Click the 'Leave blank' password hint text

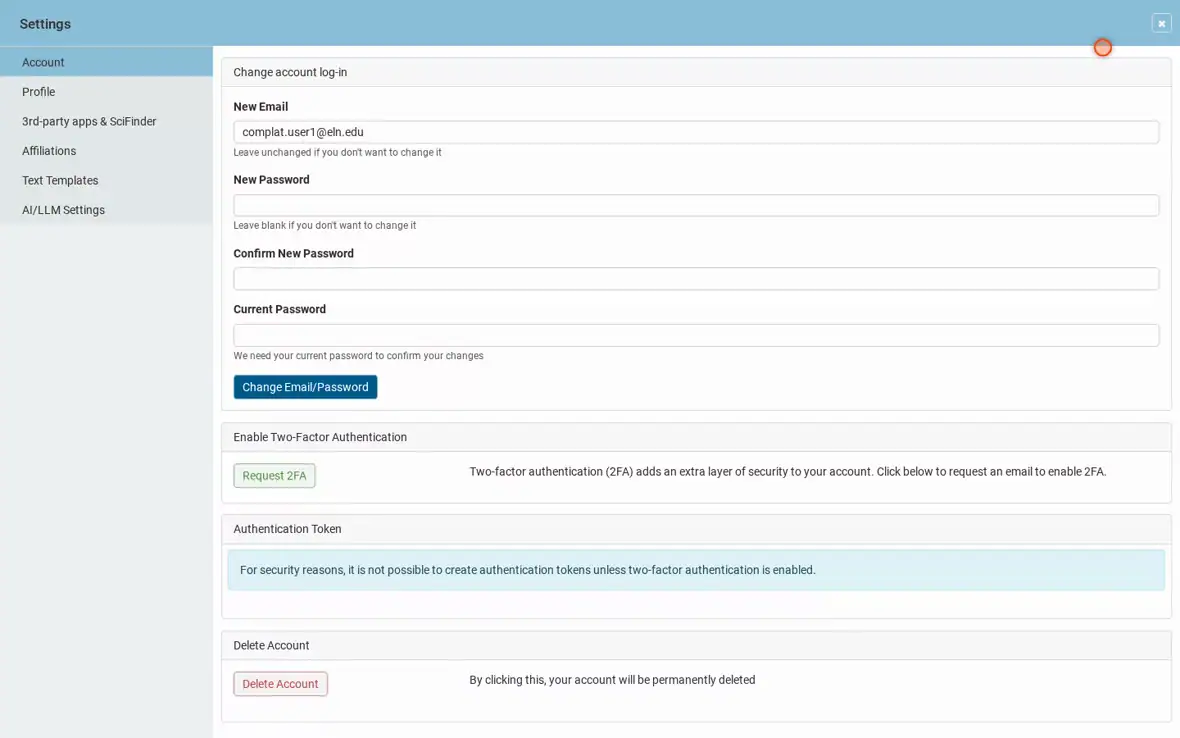point(324,225)
